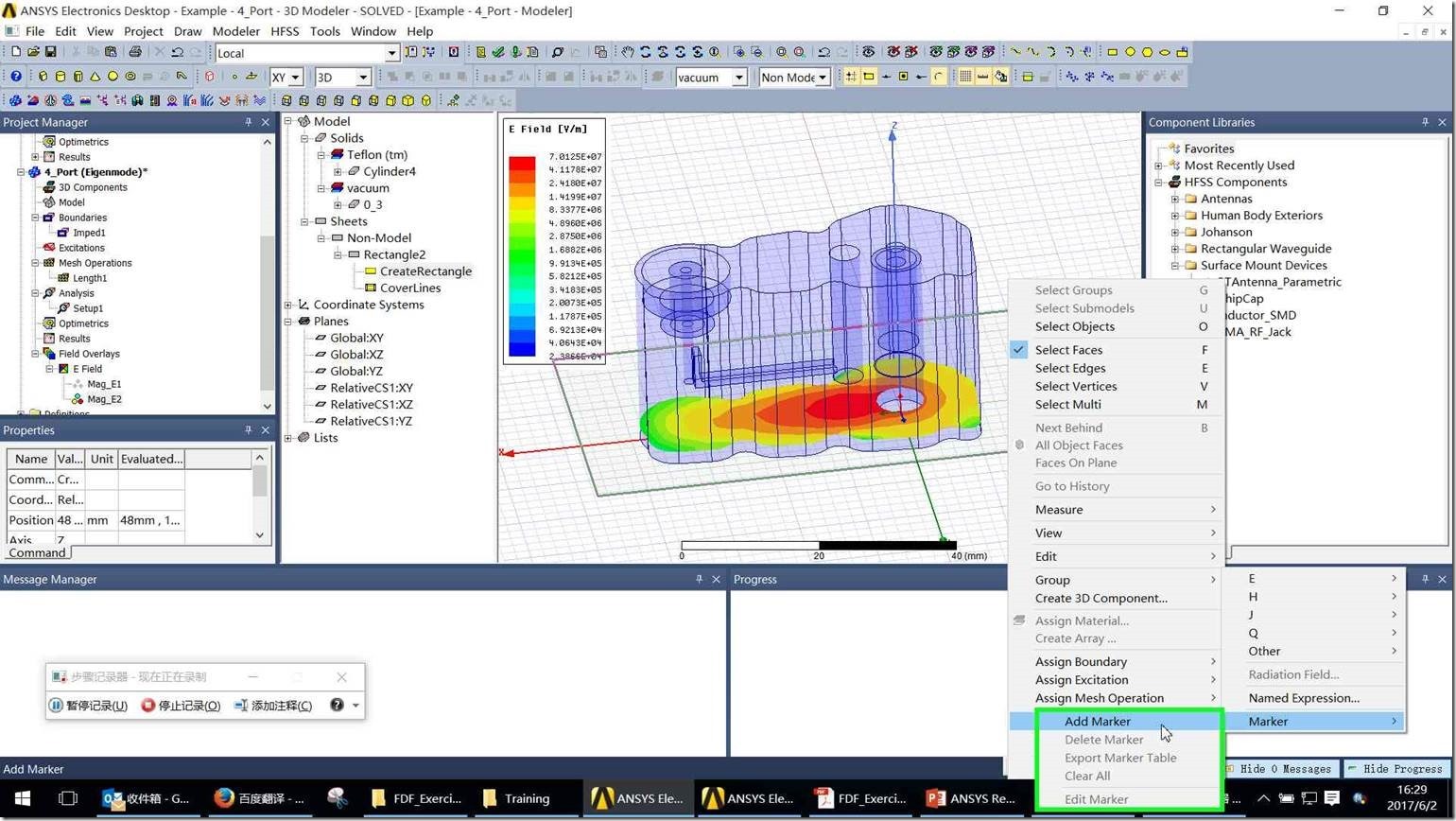Screen dimensions: 1456x821
Task: Choose Select Objects in the context menu
Action: pos(1116,326)
